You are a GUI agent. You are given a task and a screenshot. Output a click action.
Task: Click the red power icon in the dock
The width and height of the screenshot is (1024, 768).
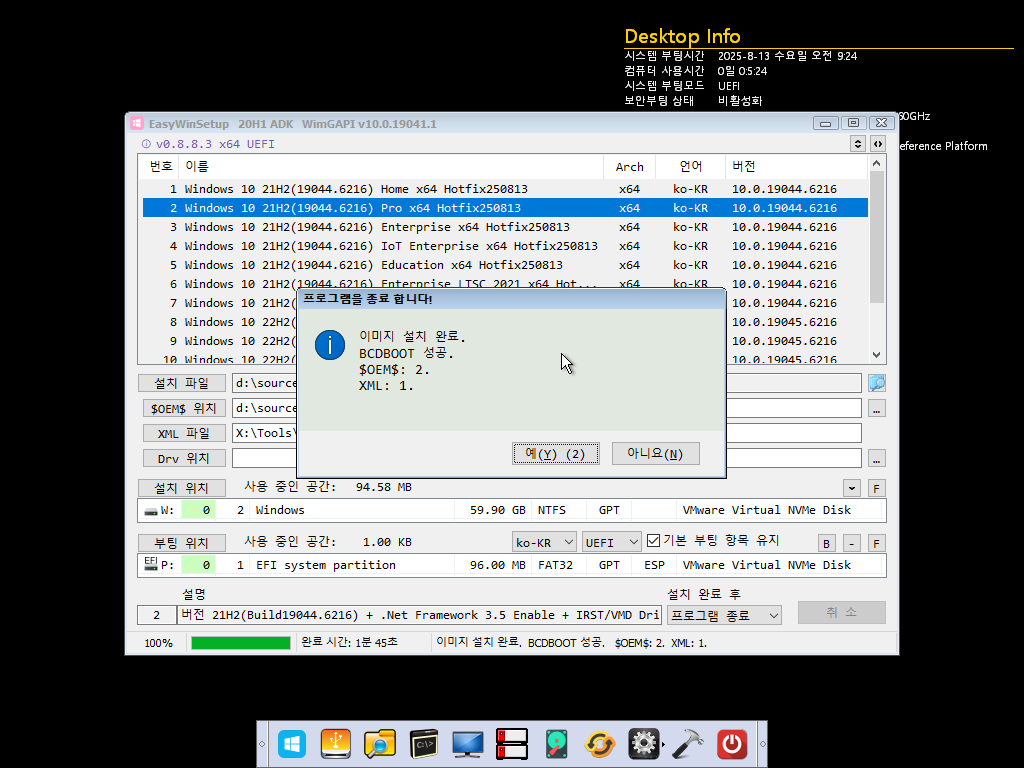tap(731, 744)
